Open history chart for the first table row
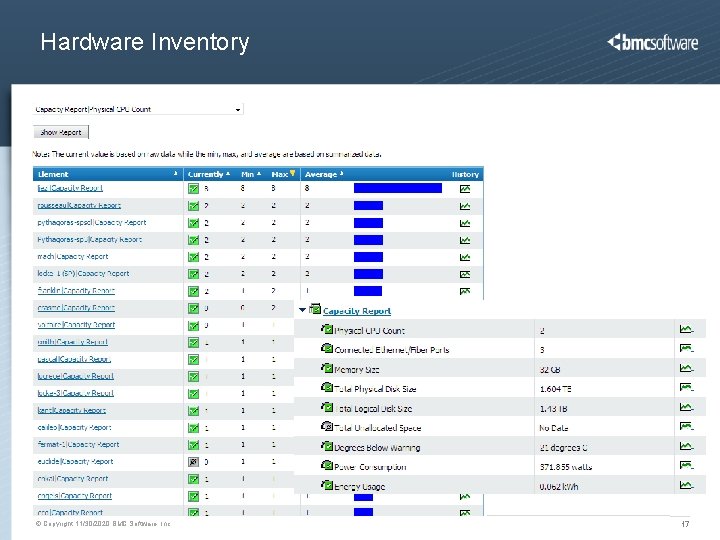 [x=465, y=189]
